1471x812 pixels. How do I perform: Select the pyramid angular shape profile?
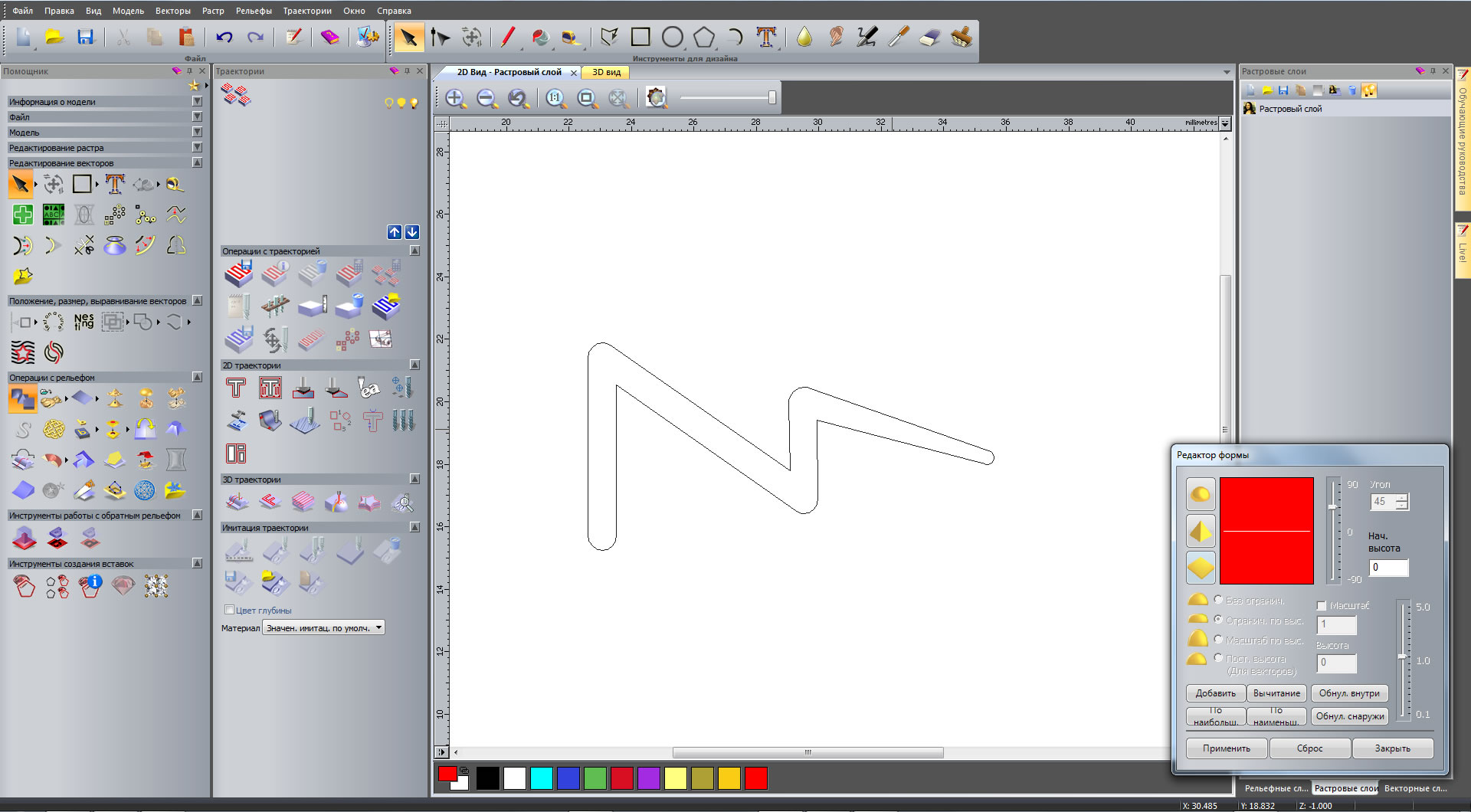(x=1201, y=531)
